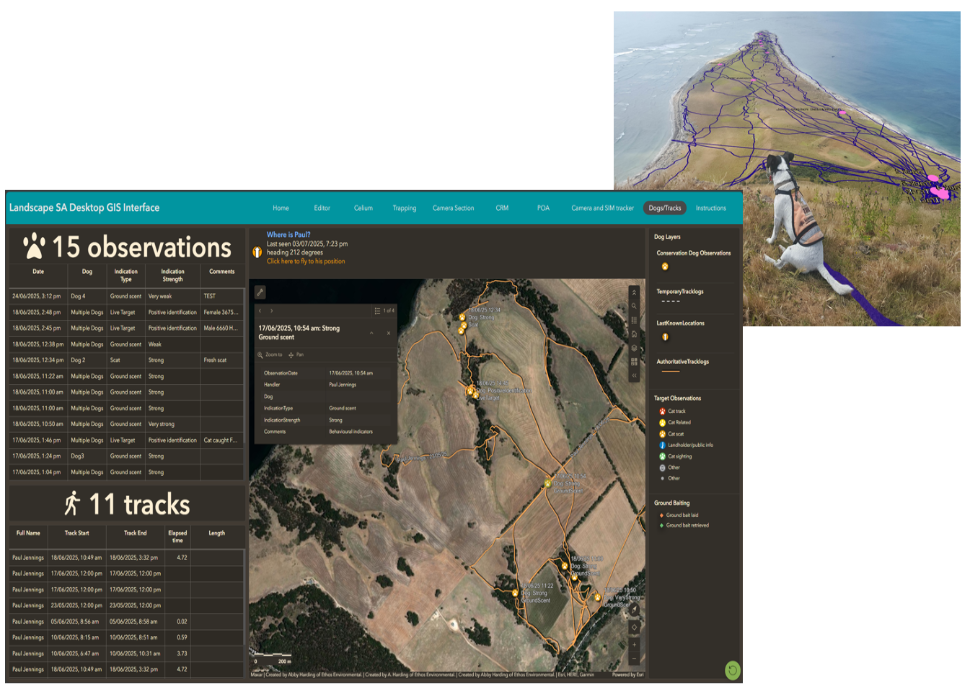The height and width of the screenshot is (692, 970).
Task: Select track starting 05/06/2025, 8:56 am
Action: pos(126,622)
